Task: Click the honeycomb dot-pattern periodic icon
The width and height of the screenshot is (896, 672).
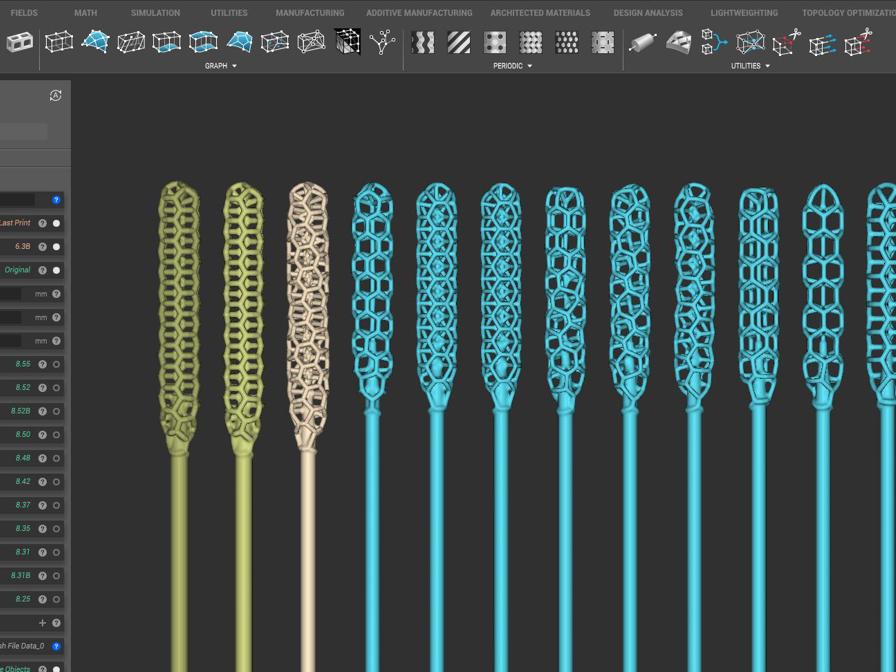Action: pos(569,42)
